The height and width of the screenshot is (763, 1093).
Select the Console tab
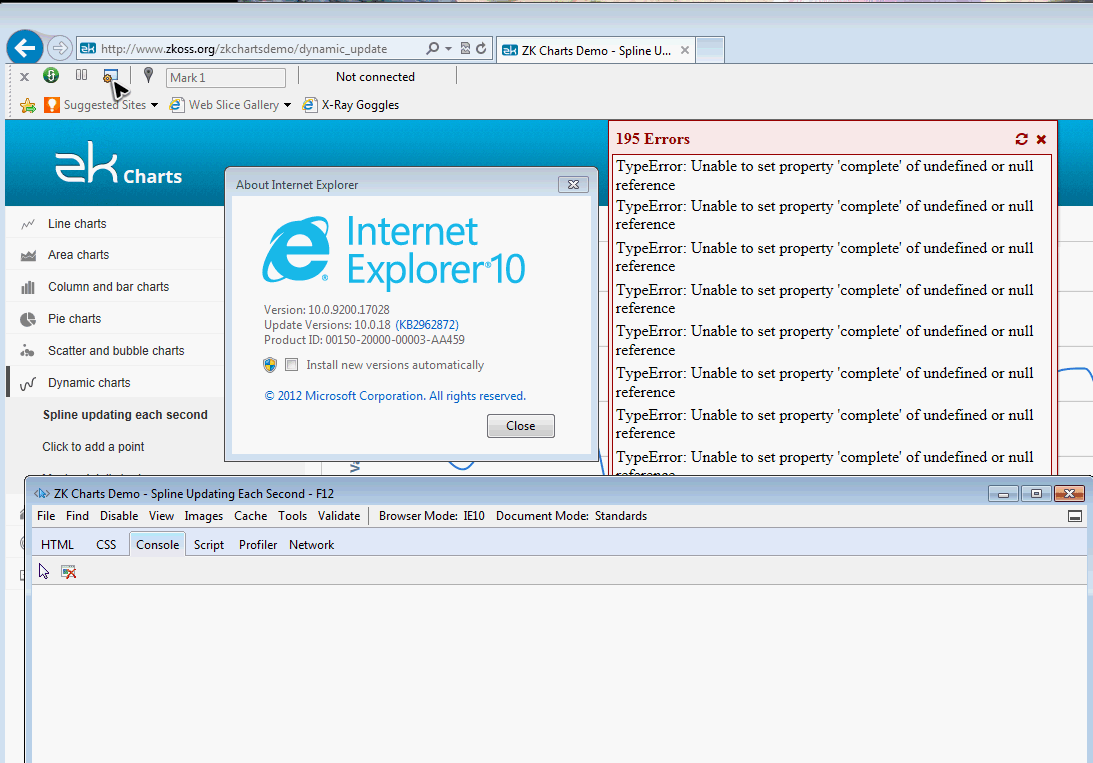158,545
